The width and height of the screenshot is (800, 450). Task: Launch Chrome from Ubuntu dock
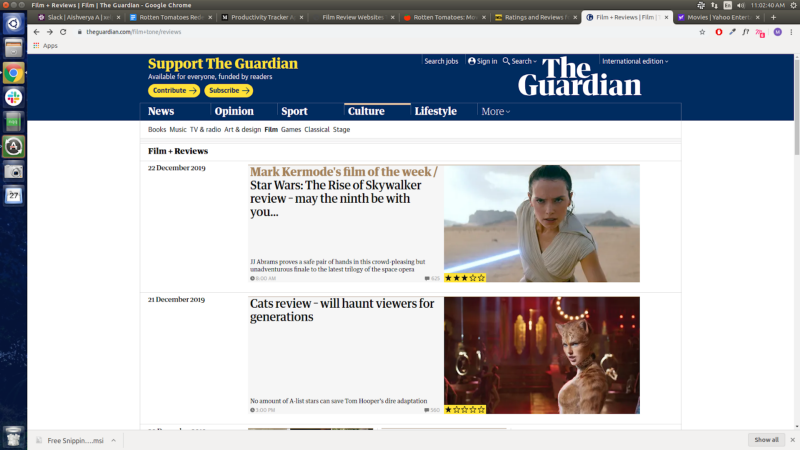13,73
